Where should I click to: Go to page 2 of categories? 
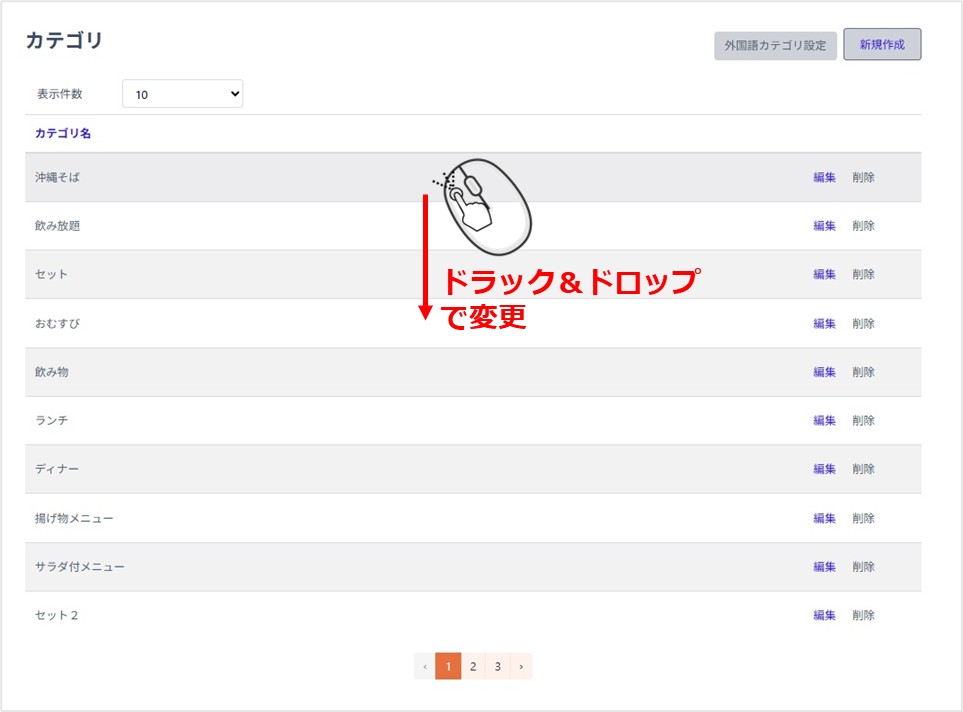[473, 666]
